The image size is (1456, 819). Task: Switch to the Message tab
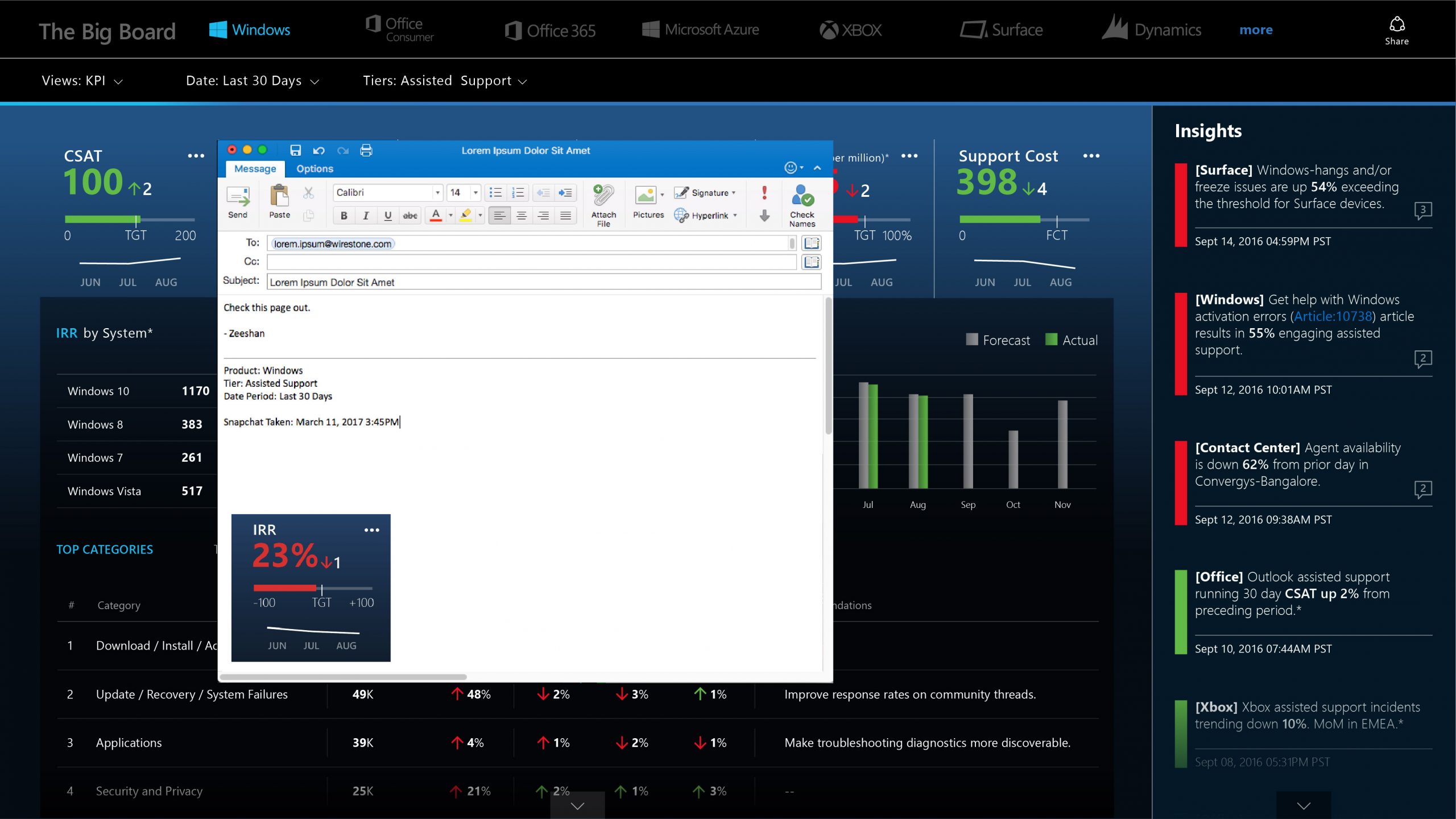coord(255,169)
